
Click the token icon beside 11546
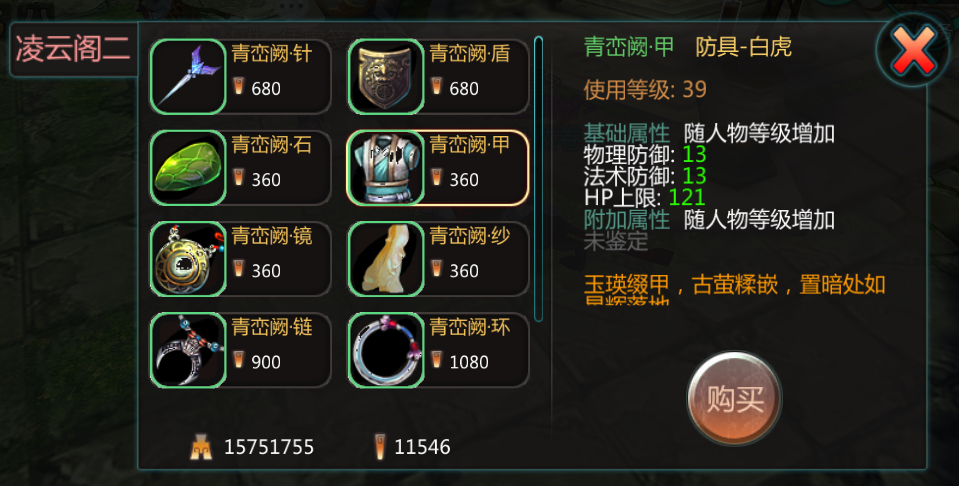tap(380, 447)
